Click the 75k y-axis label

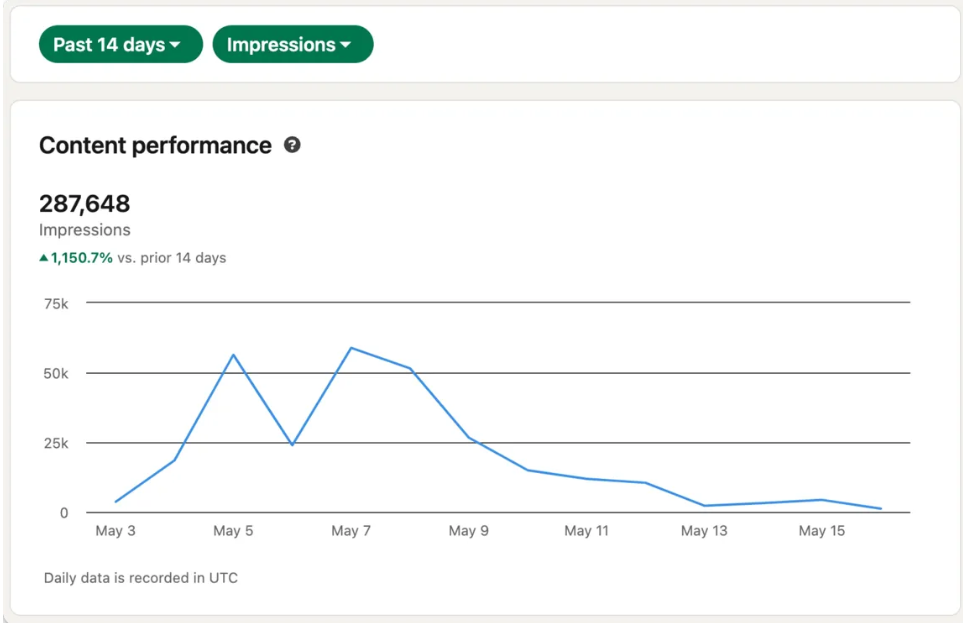(54, 302)
